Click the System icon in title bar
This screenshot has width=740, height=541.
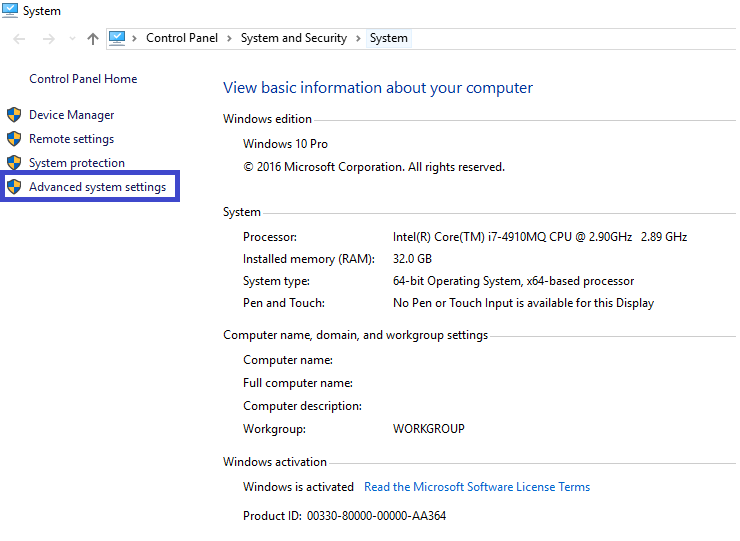coord(10,10)
